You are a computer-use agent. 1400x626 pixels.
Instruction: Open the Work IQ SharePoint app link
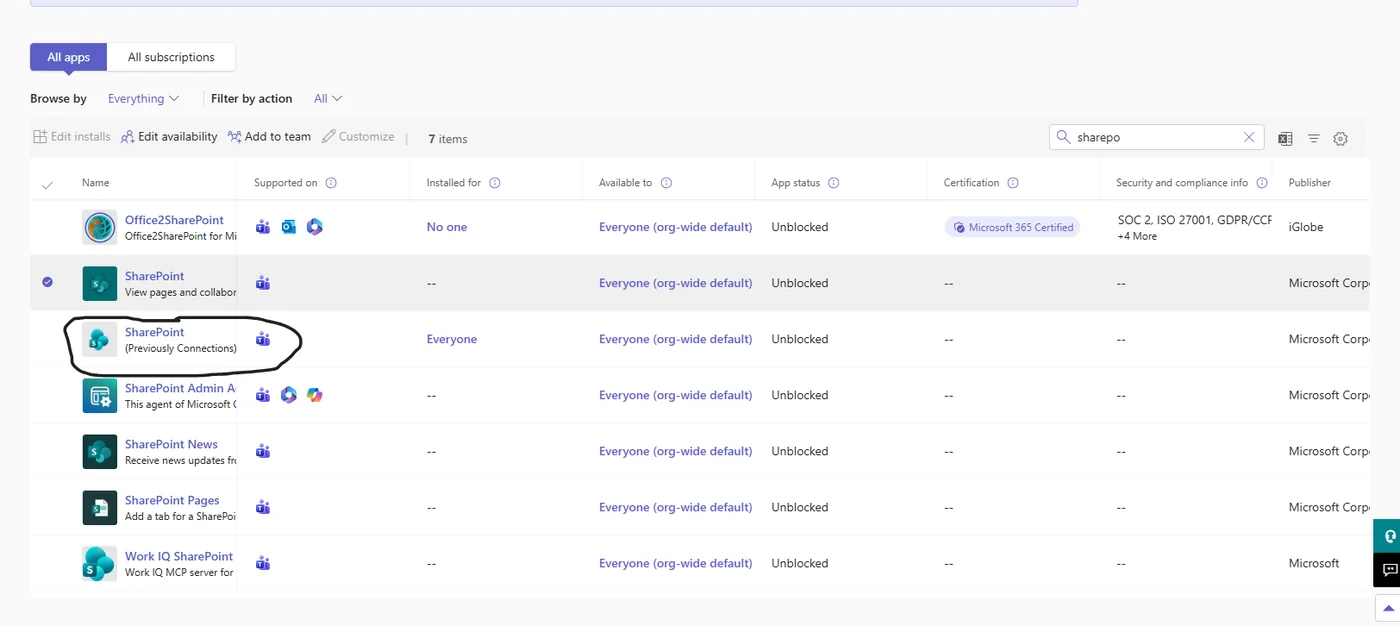coord(179,556)
